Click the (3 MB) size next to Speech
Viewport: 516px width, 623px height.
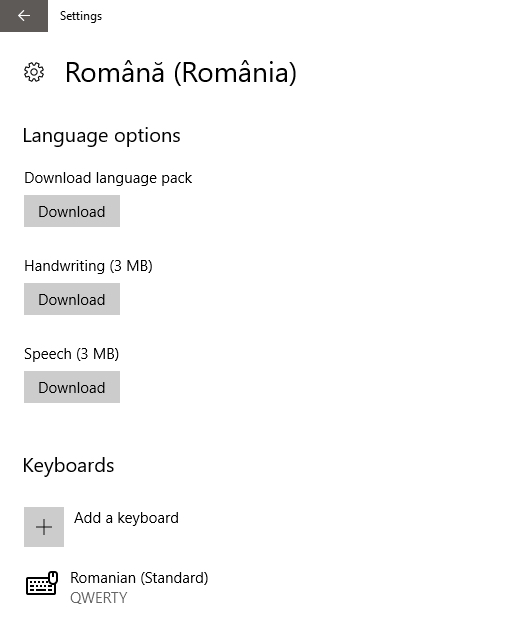click(97, 354)
